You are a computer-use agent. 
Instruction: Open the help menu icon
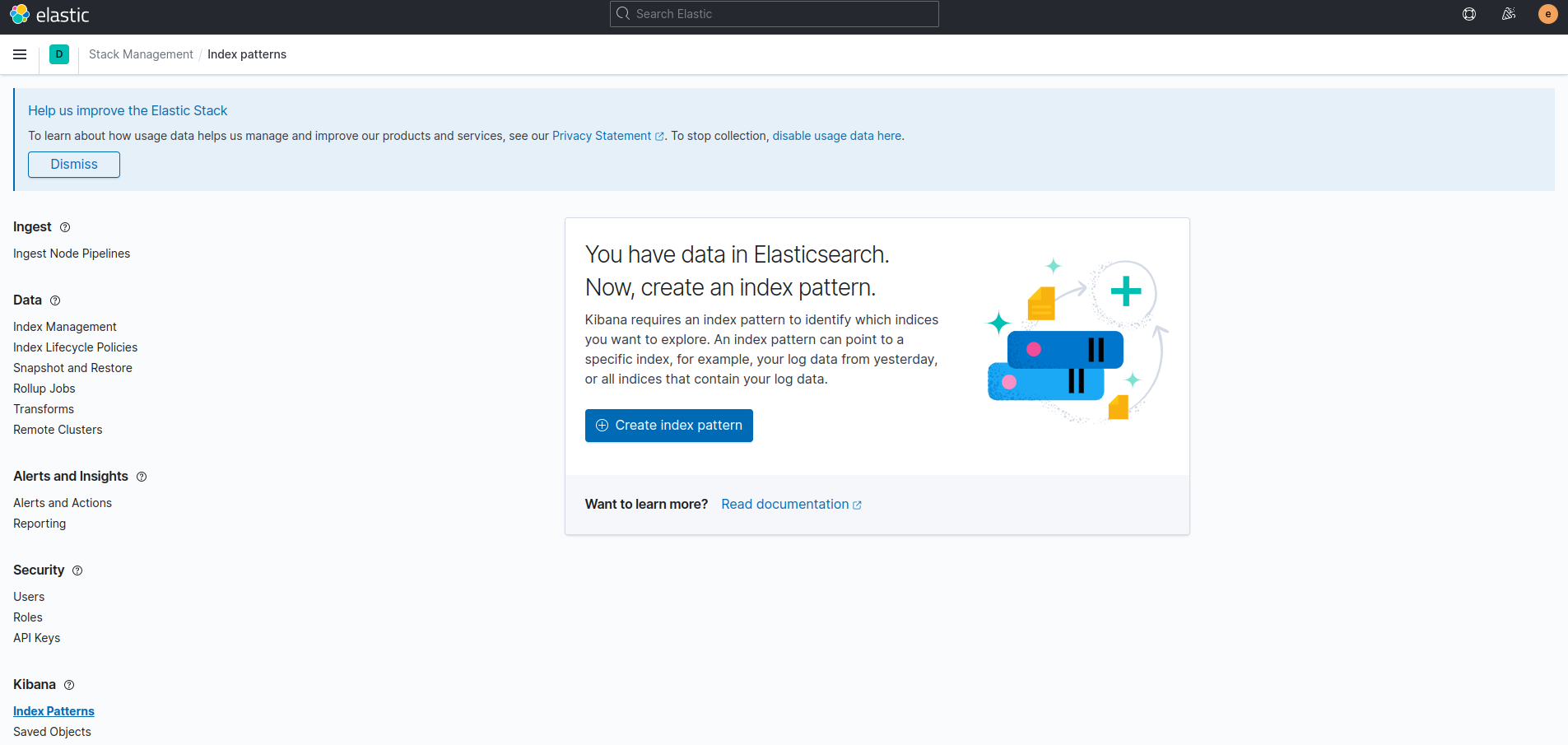pyautogui.click(x=1468, y=14)
